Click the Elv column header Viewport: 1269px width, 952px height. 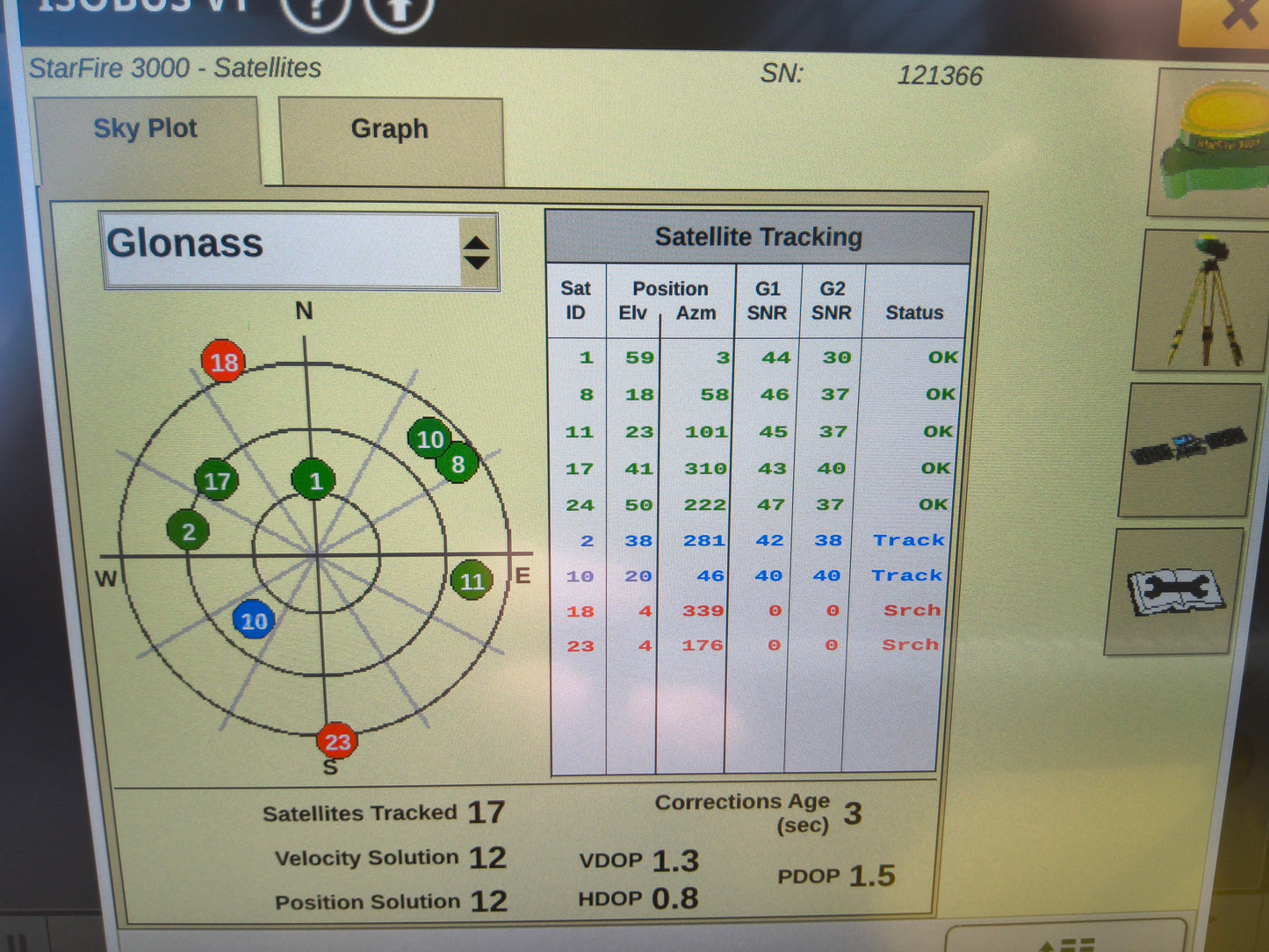coord(632,313)
